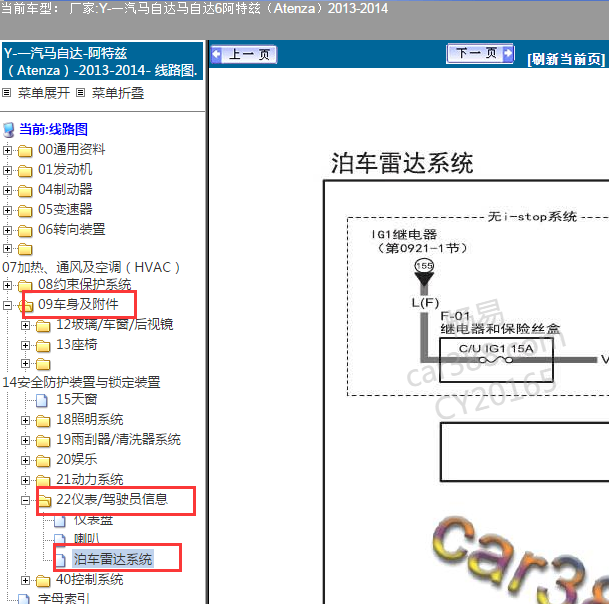Go to previous page with 上一页 button
The image size is (609, 604).
(244, 54)
